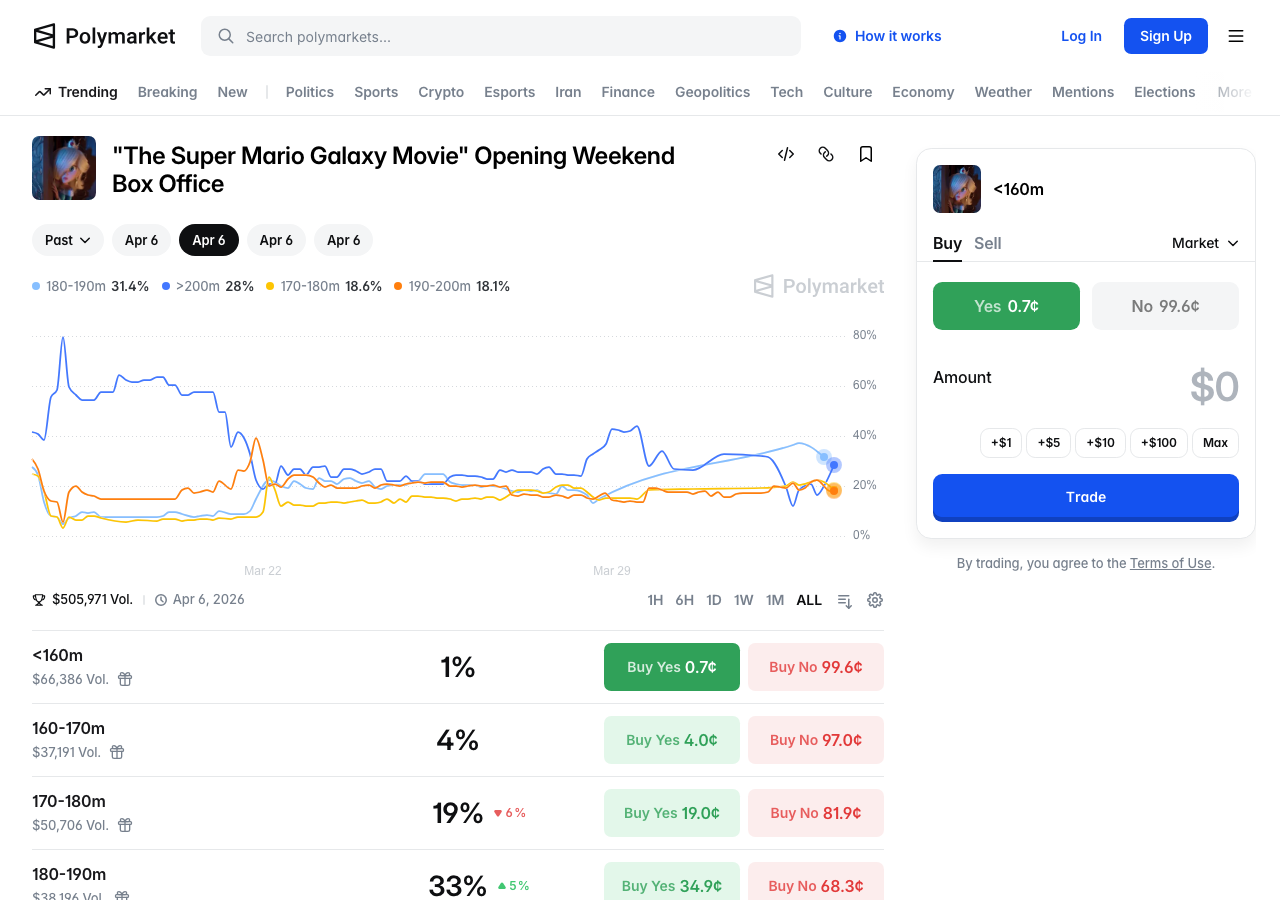This screenshot has width=1280, height=900.
Task: Click the embed code icon
Action: point(786,154)
